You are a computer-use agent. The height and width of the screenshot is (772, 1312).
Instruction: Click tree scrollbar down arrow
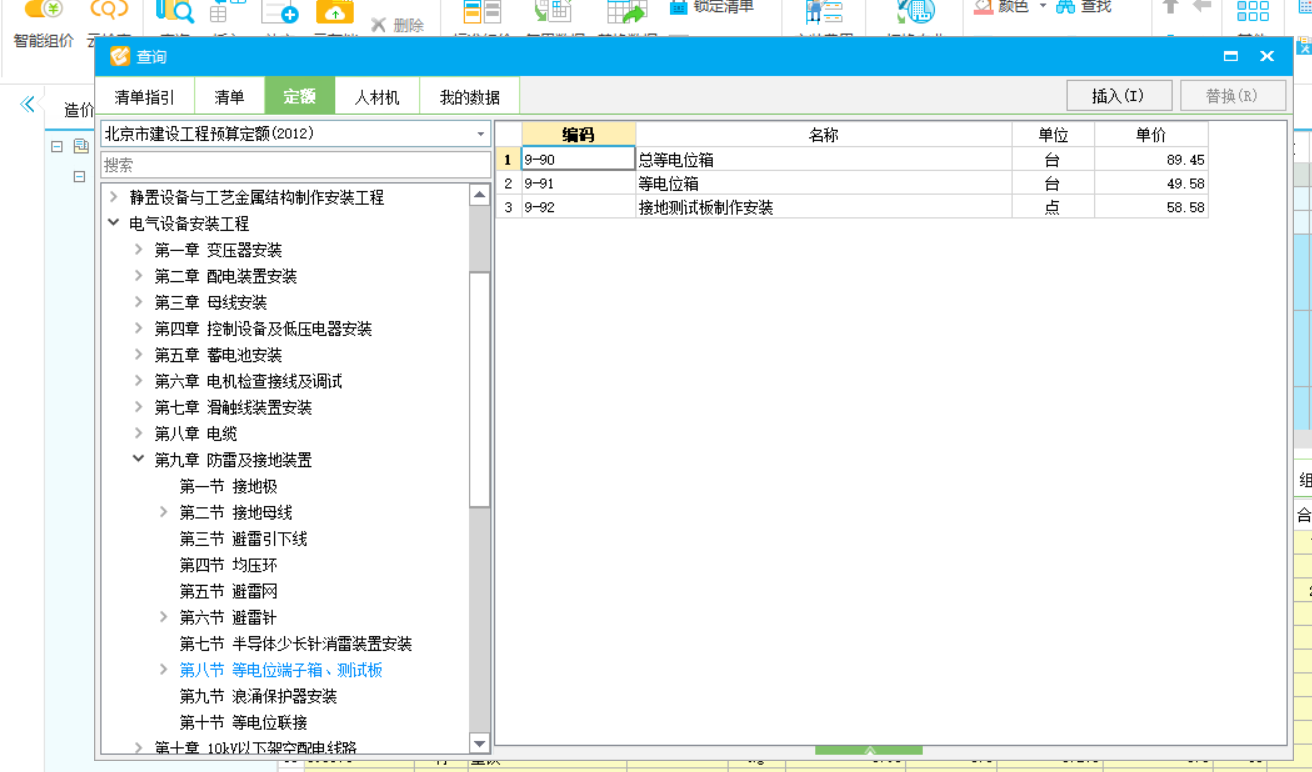[x=480, y=743]
